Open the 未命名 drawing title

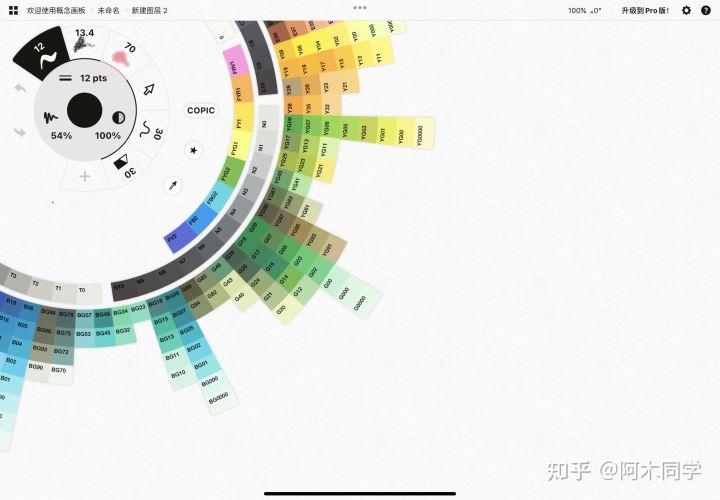(x=108, y=10)
